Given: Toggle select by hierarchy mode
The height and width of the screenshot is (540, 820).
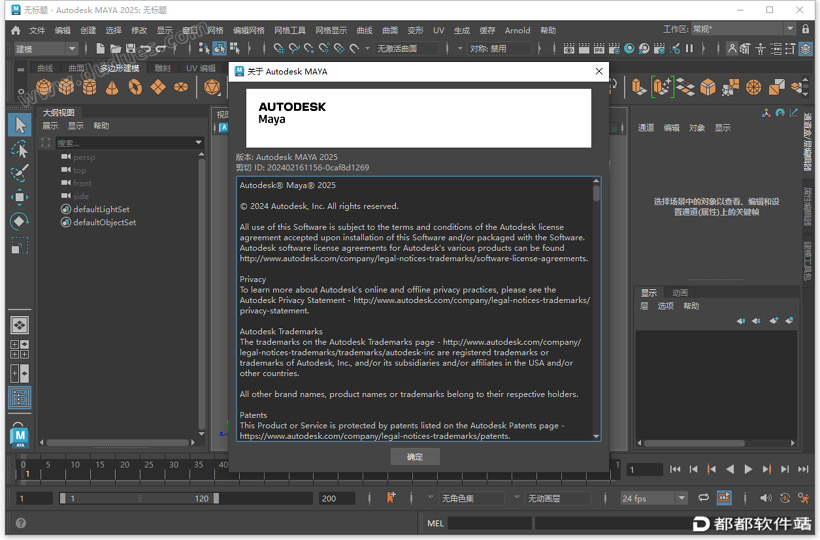Looking at the screenshot, I should click(x=204, y=49).
